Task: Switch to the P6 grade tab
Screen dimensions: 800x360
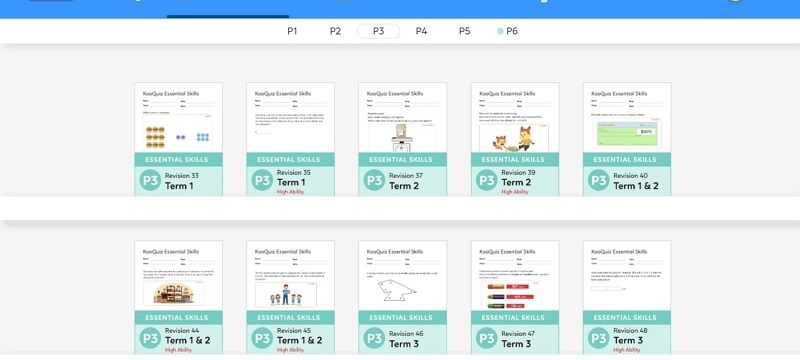Action: [508, 31]
